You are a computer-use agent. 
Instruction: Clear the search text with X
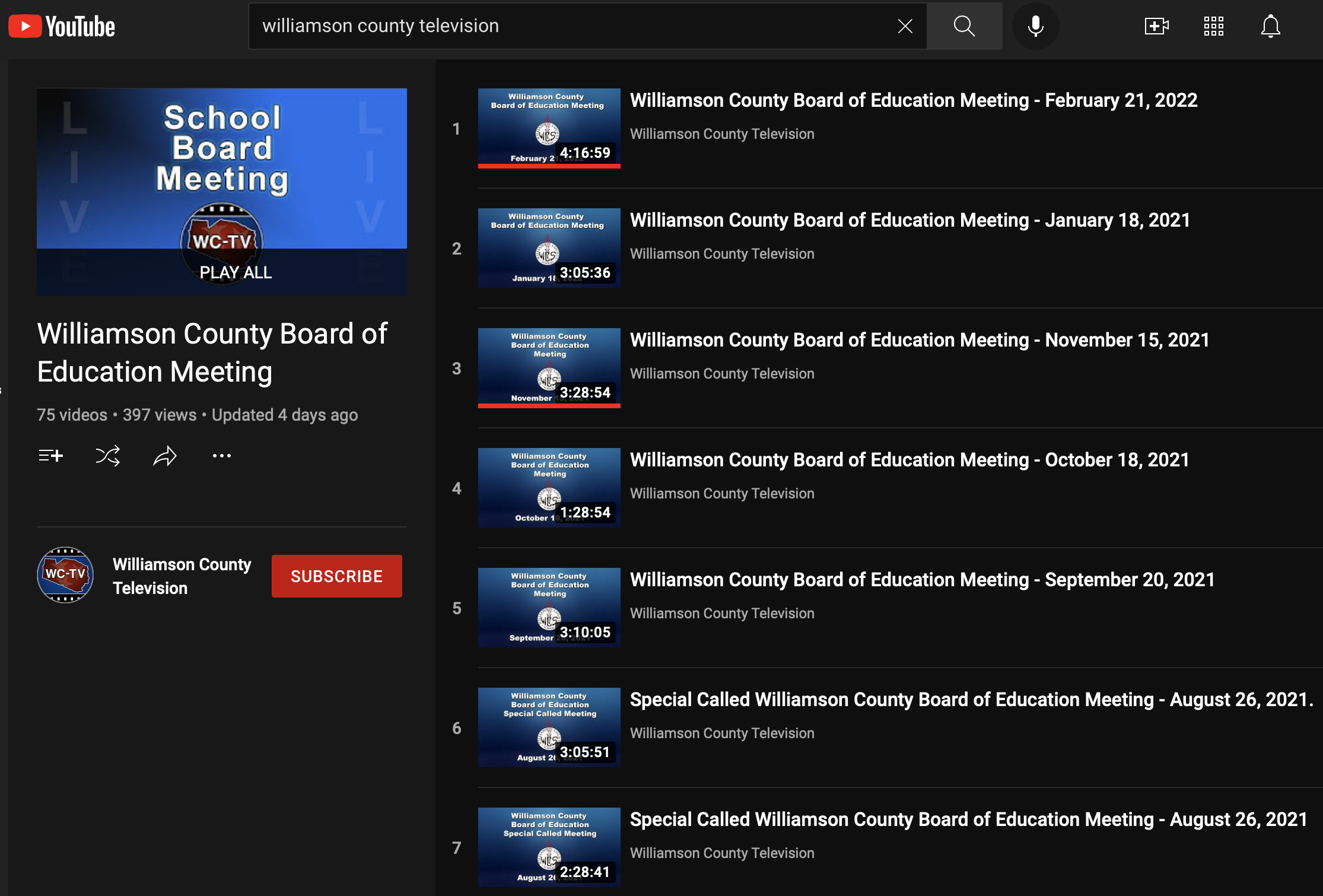pyautogui.click(x=905, y=26)
